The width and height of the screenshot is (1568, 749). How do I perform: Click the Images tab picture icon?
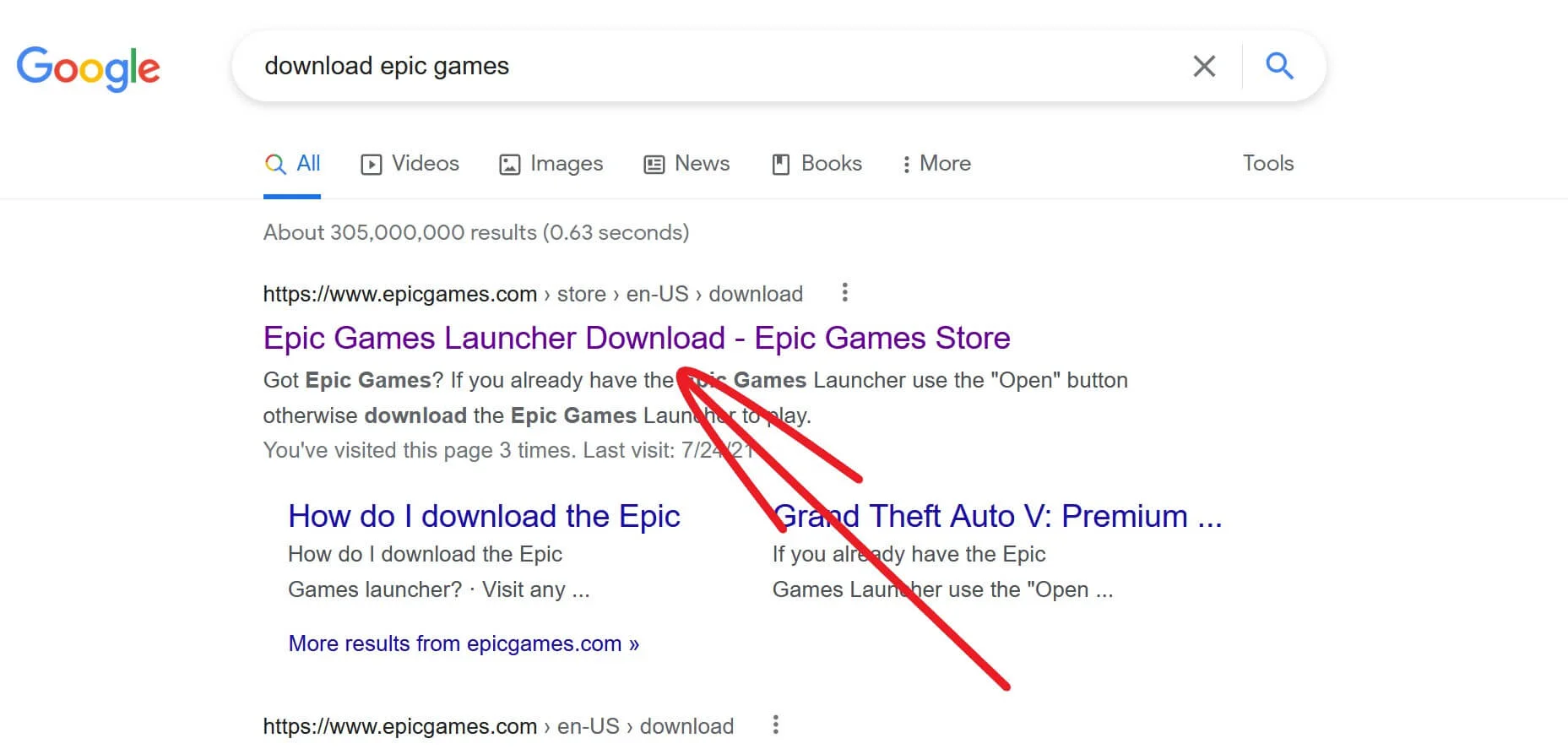click(x=509, y=165)
